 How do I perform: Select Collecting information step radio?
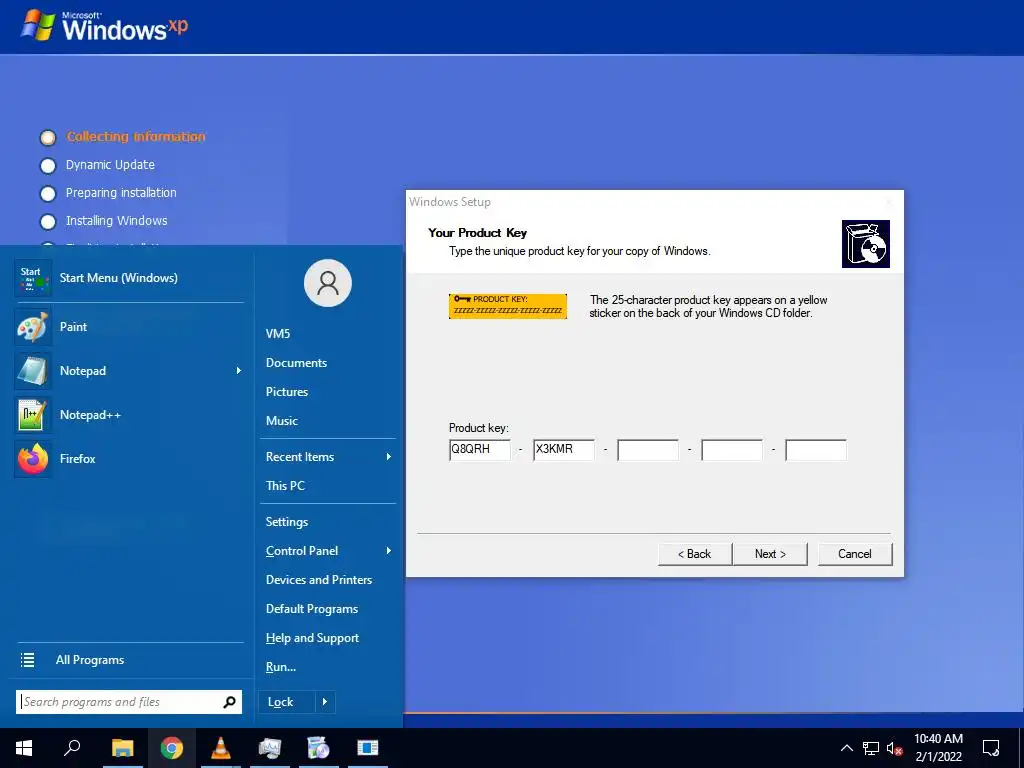(x=48, y=138)
